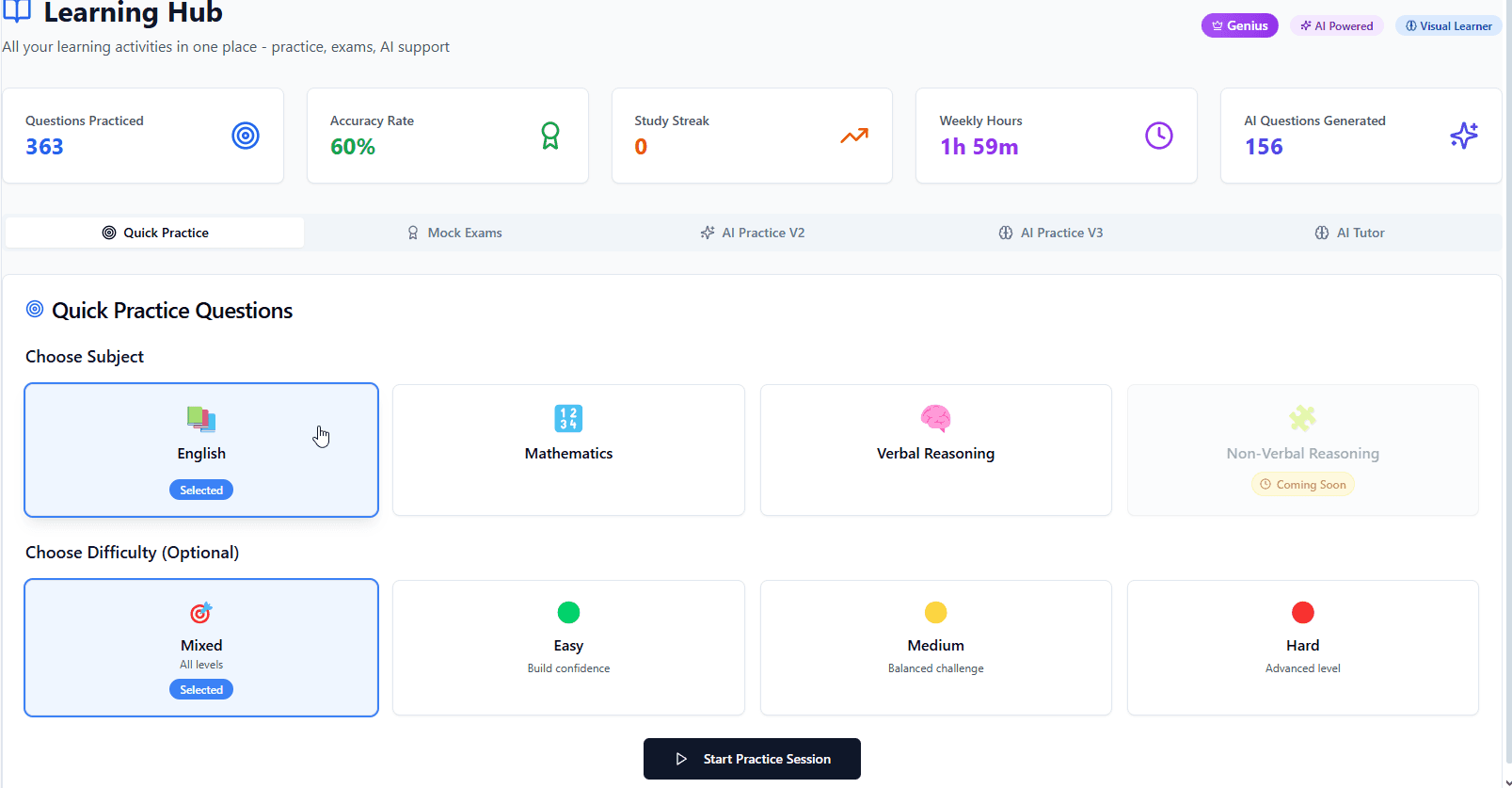The height and width of the screenshot is (788, 1512).
Task: Start Practice Session
Action: (752, 759)
